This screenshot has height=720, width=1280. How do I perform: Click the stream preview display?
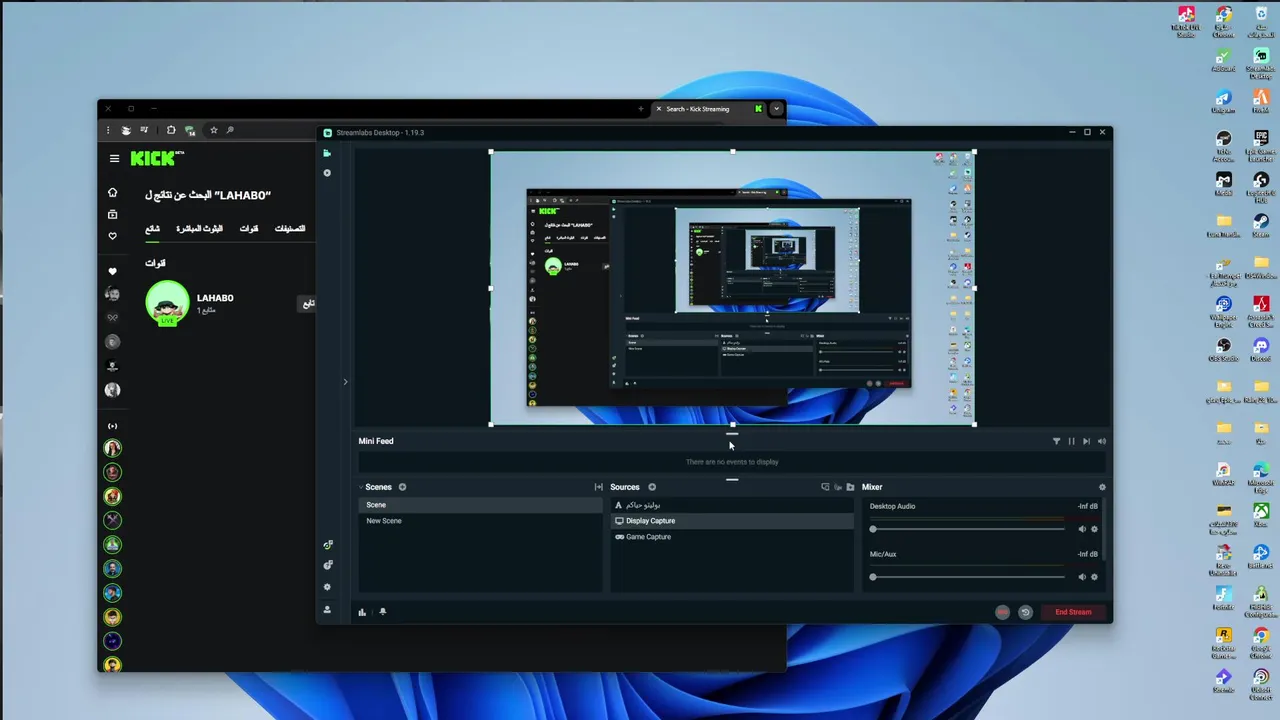732,288
